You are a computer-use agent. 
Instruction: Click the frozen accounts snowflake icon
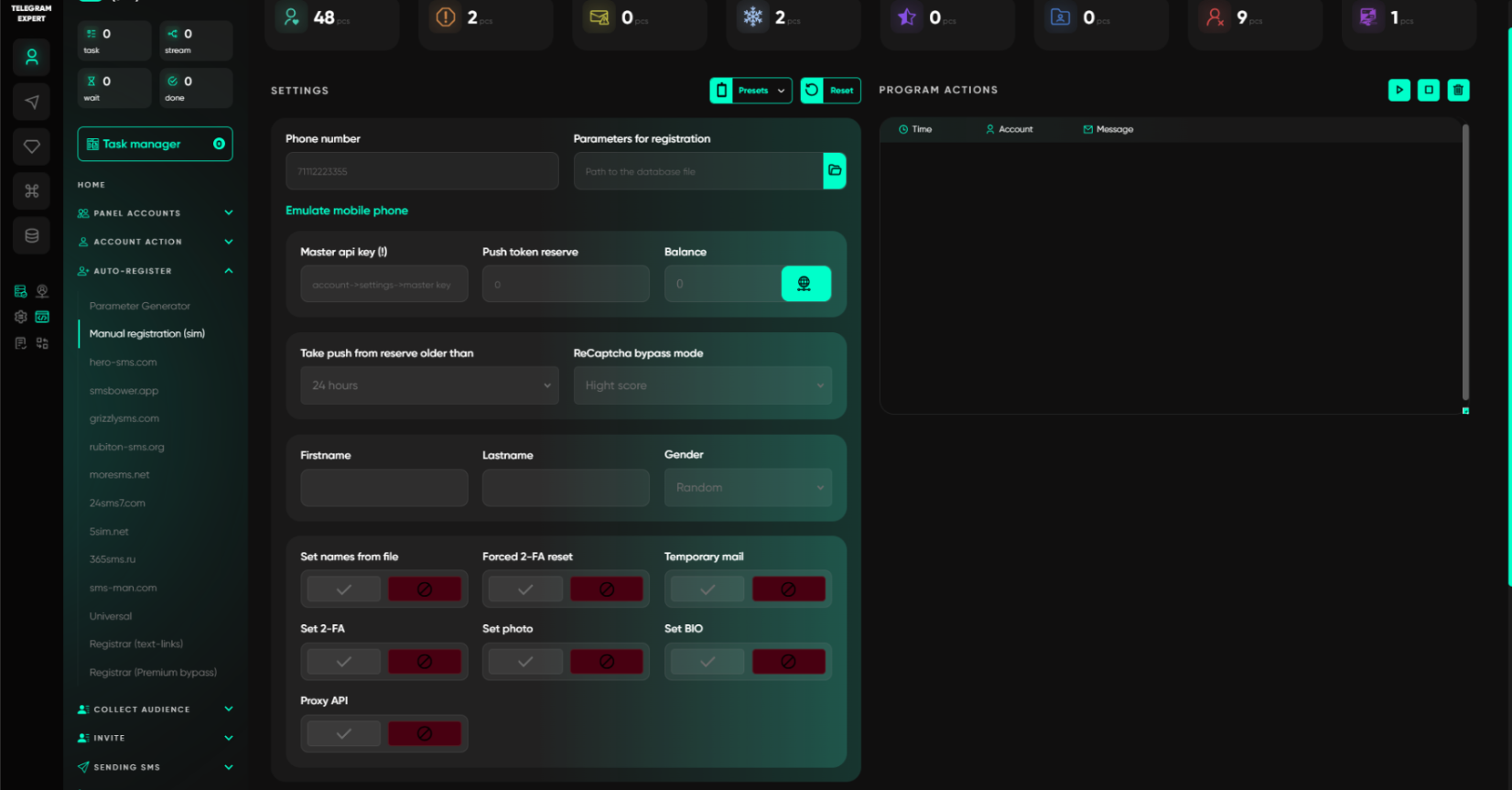point(753,17)
